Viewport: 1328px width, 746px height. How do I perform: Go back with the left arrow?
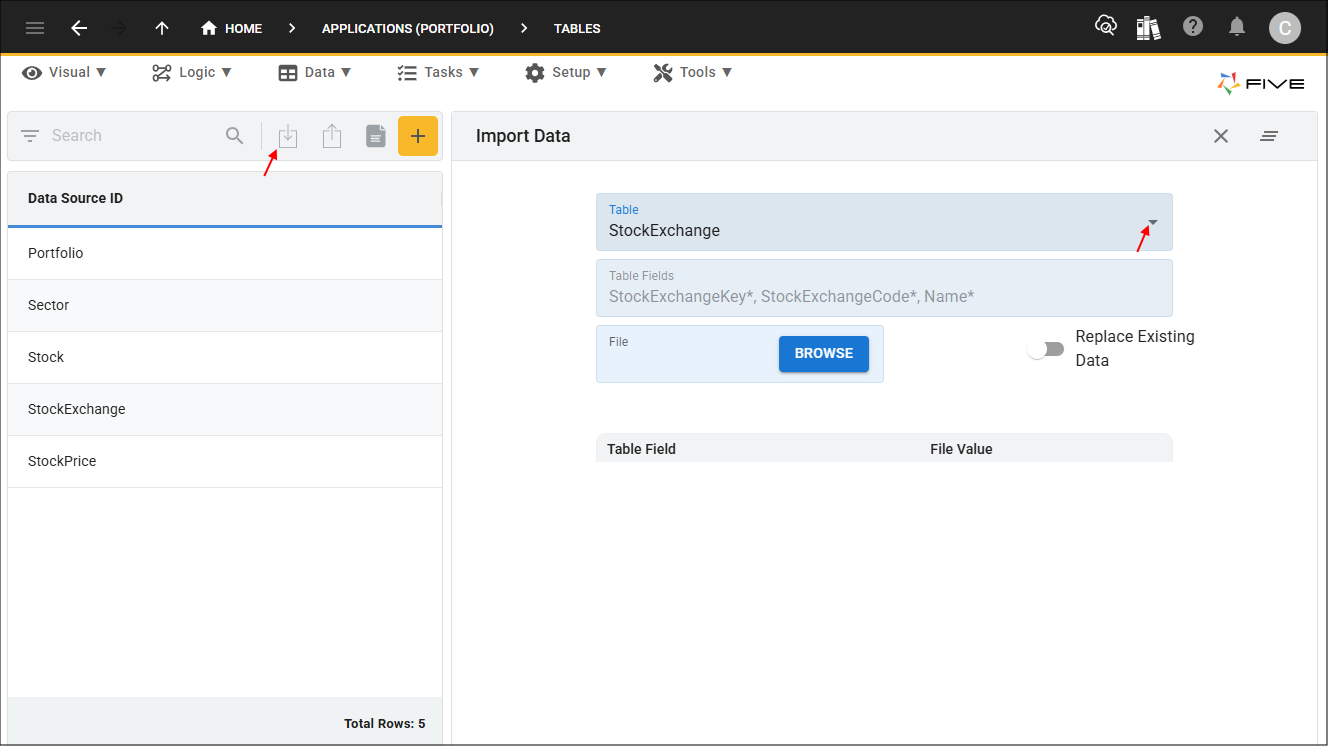(79, 28)
